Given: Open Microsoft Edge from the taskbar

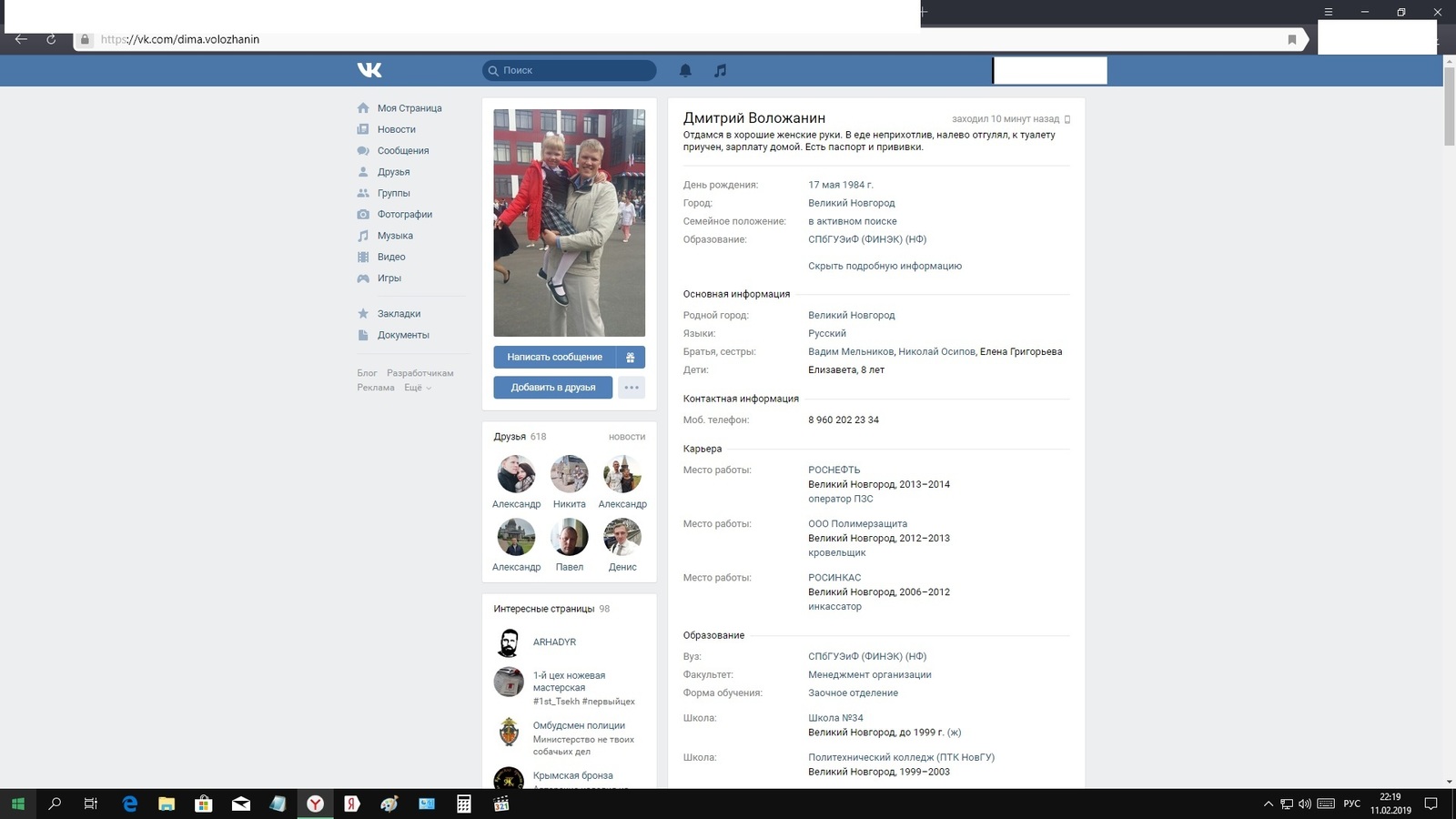Looking at the screenshot, I should pos(129,804).
